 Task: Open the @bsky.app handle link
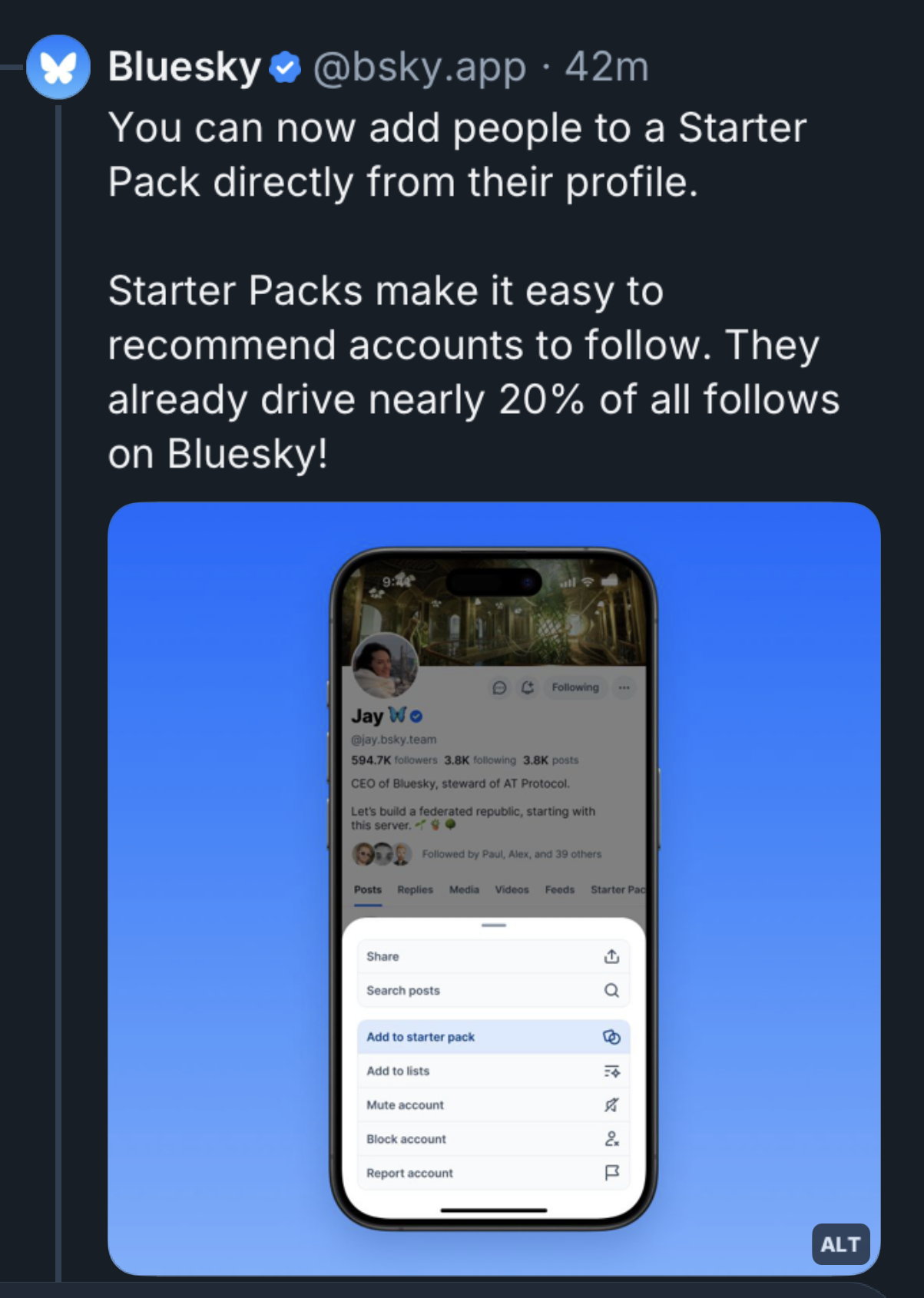(x=419, y=68)
